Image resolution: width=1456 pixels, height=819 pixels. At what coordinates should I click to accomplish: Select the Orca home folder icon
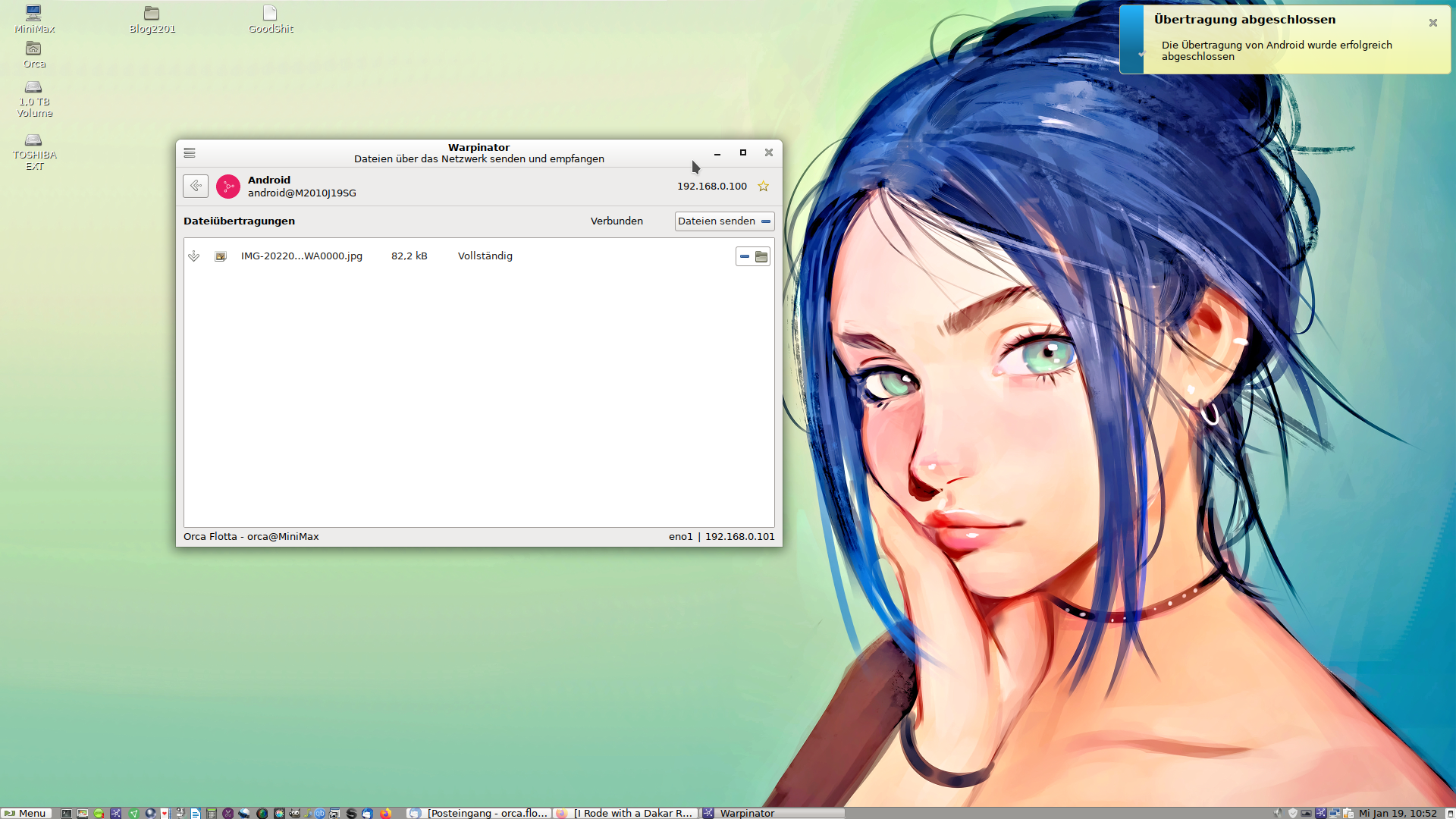[34, 55]
